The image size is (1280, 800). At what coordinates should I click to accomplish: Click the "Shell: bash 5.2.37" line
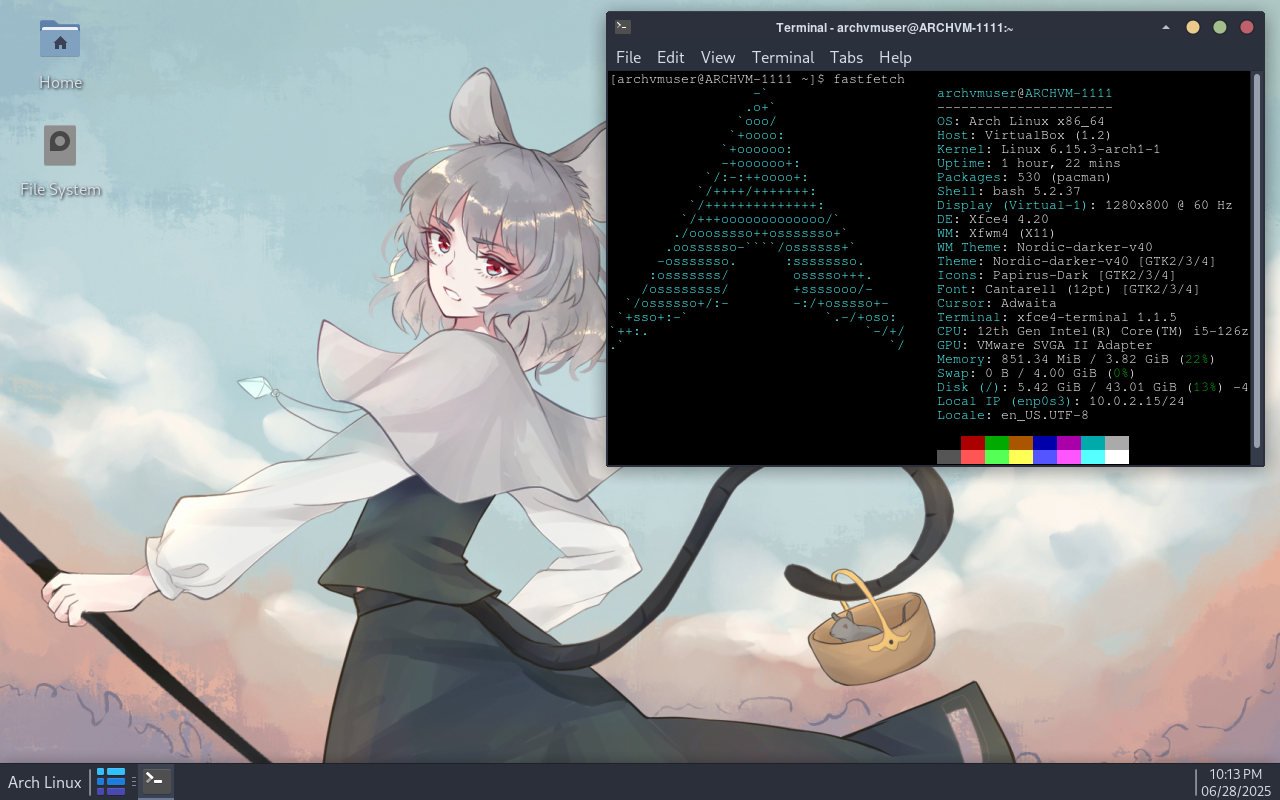point(1009,191)
